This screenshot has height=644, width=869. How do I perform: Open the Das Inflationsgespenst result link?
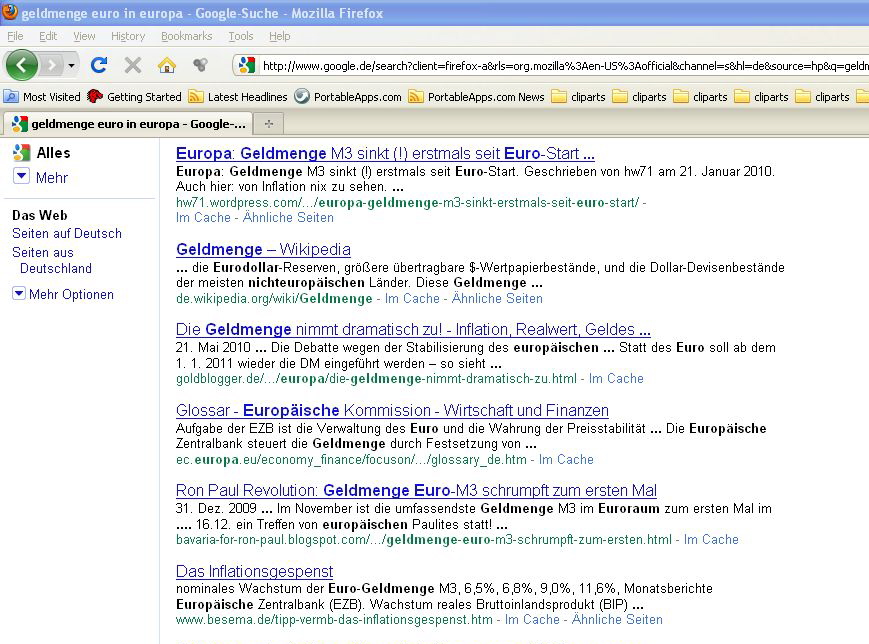pos(254,571)
